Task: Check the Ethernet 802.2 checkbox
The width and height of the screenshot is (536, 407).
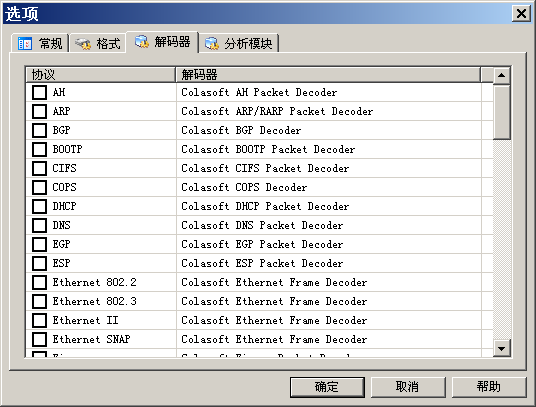Action: pyautogui.click(x=39, y=282)
